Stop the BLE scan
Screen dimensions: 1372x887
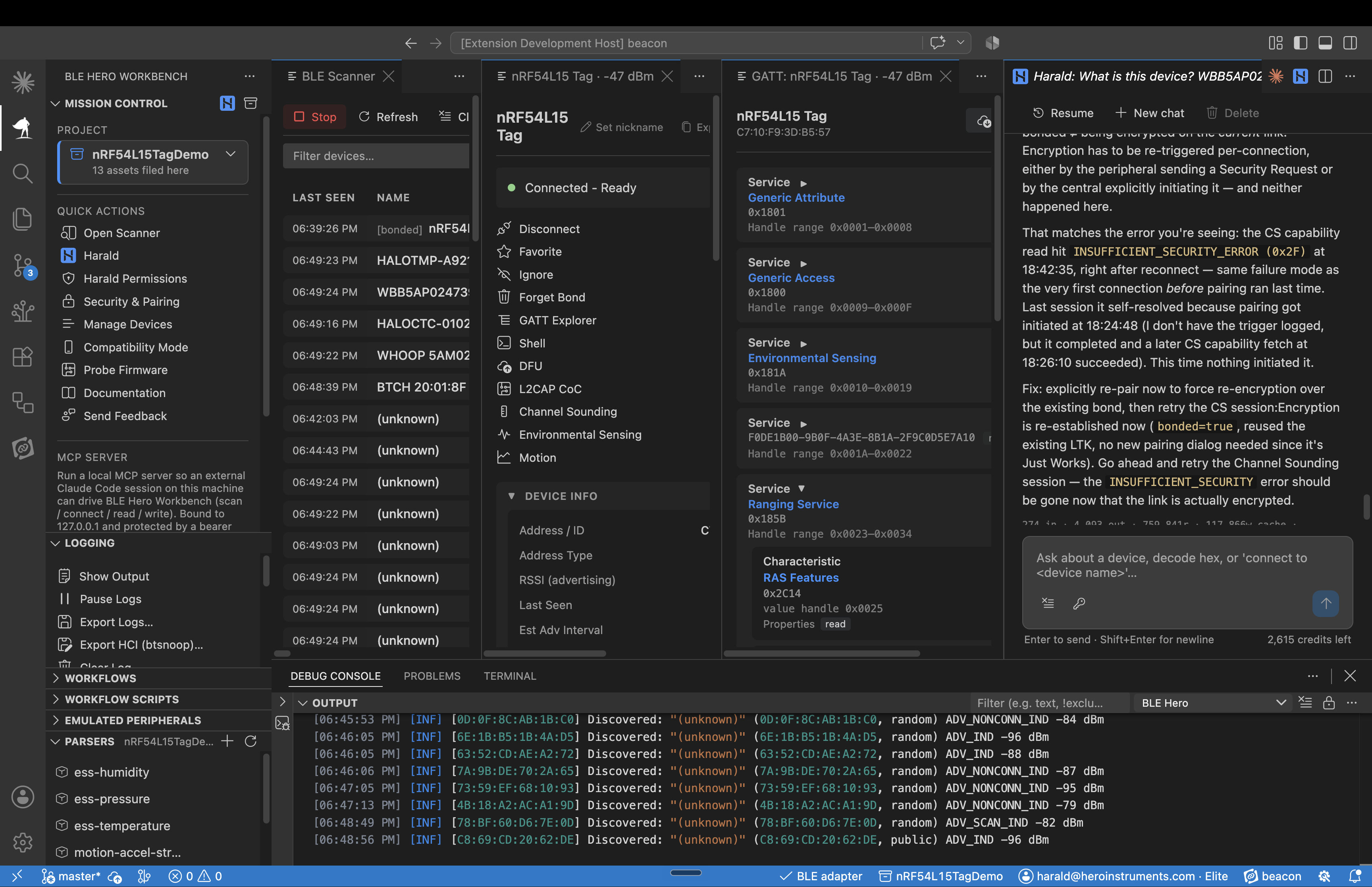coord(315,117)
